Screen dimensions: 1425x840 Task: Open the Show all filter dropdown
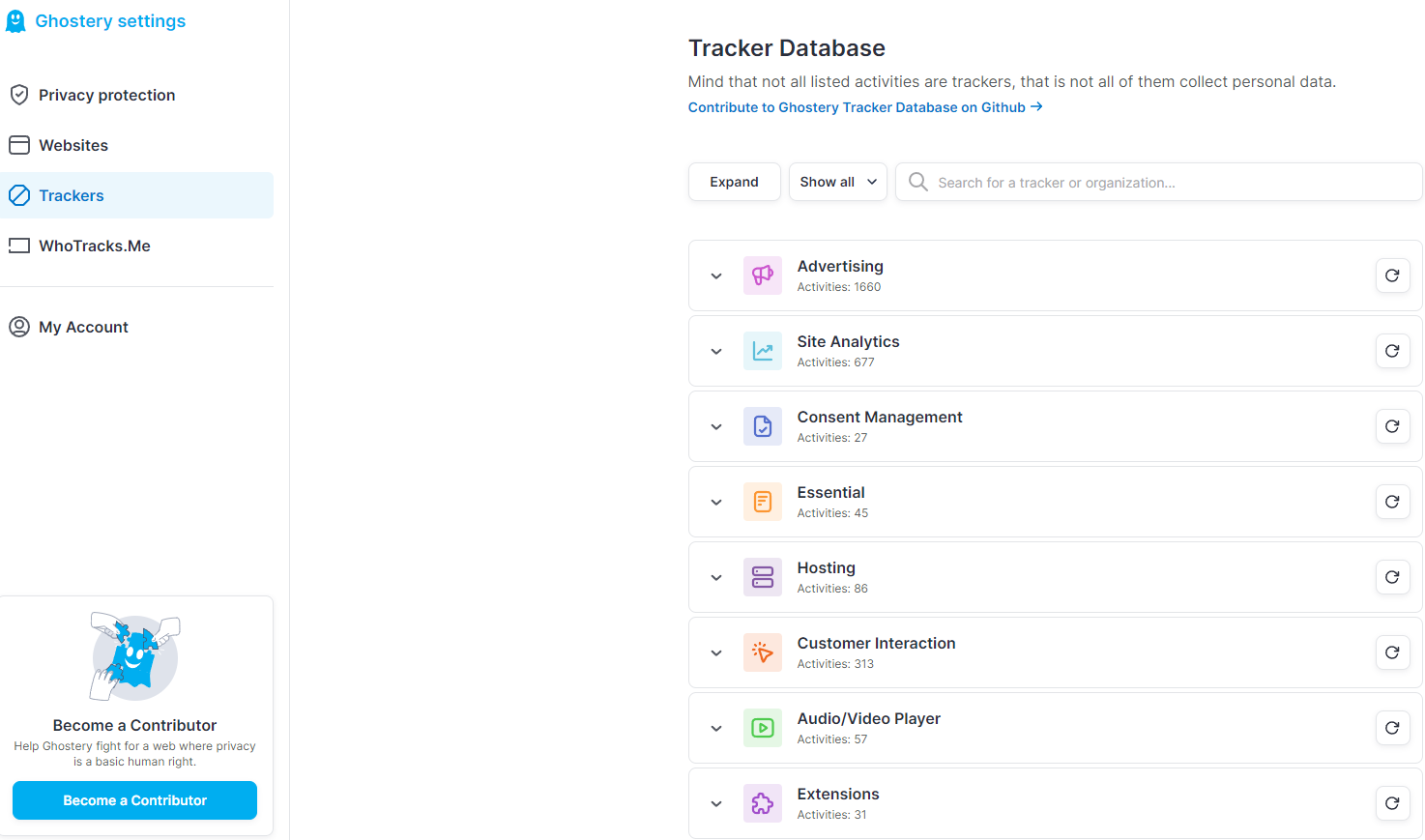(838, 182)
